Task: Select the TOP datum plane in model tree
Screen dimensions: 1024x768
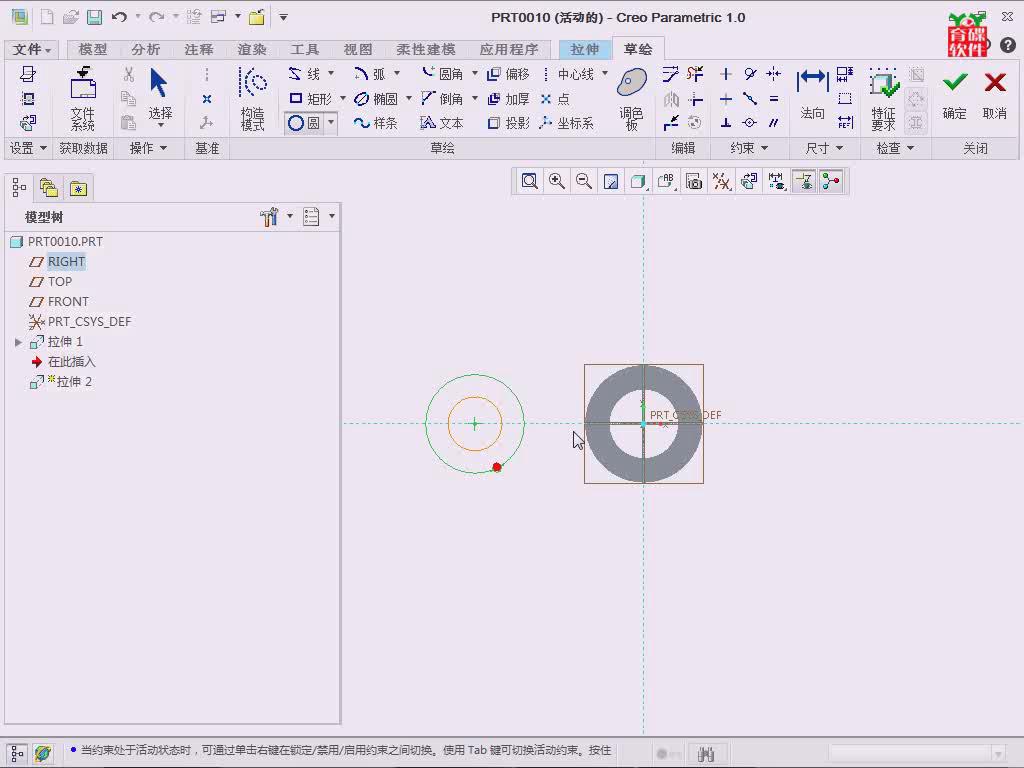Action: [x=59, y=281]
